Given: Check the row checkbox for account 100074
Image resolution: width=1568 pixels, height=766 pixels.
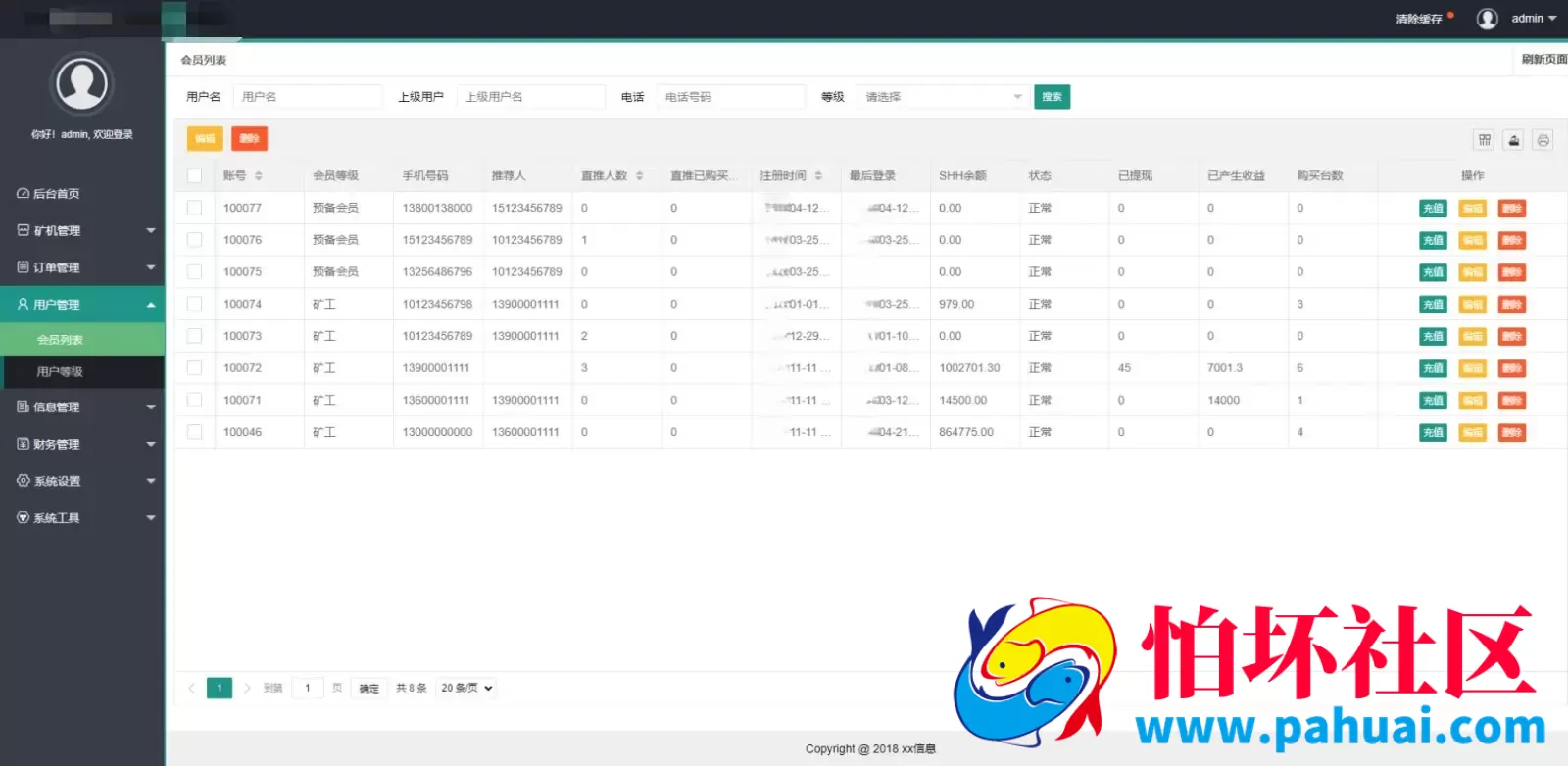Looking at the screenshot, I should [x=195, y=304].
